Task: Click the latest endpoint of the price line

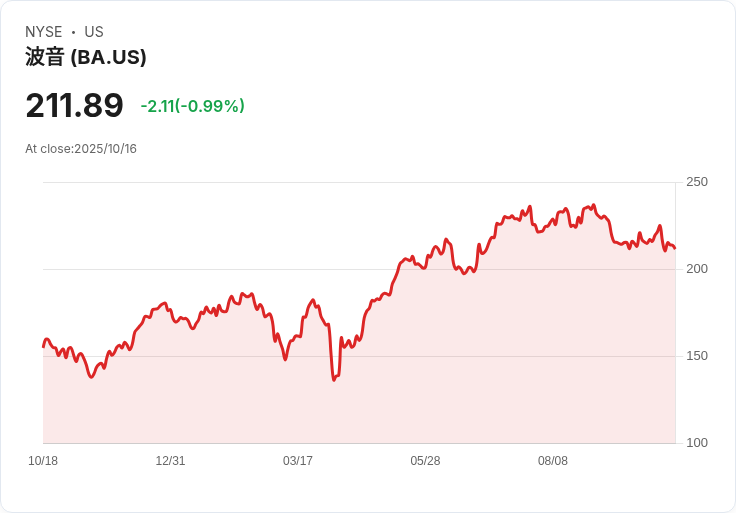Action: (675, 248)
